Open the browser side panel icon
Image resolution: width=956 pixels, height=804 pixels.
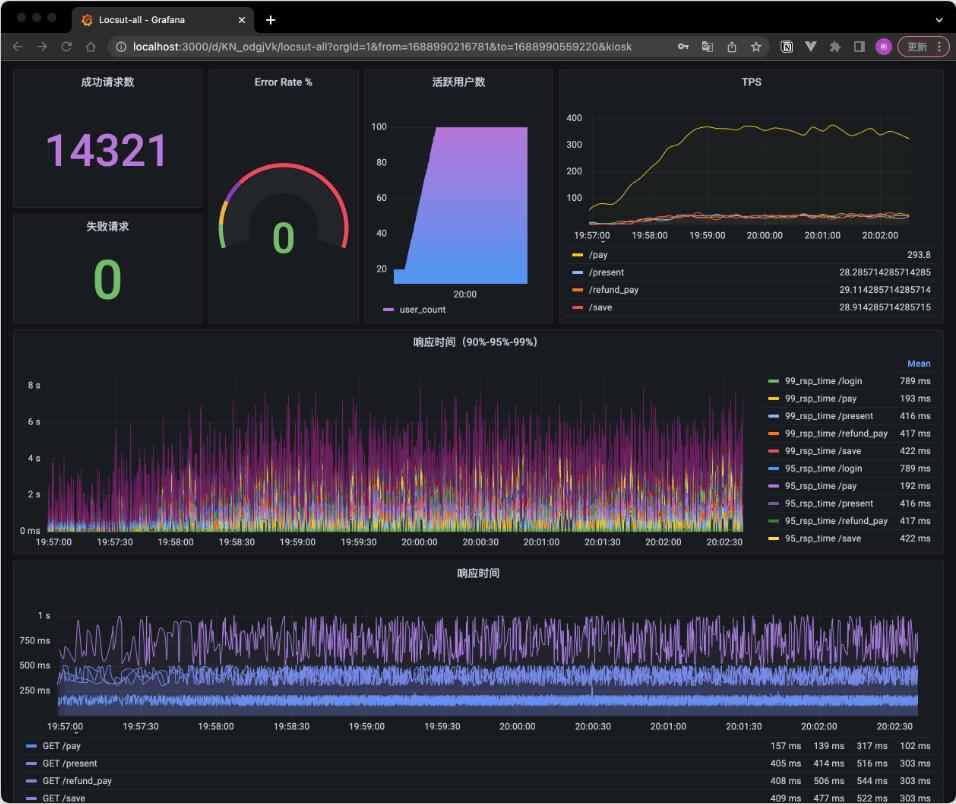pos(859,46)
